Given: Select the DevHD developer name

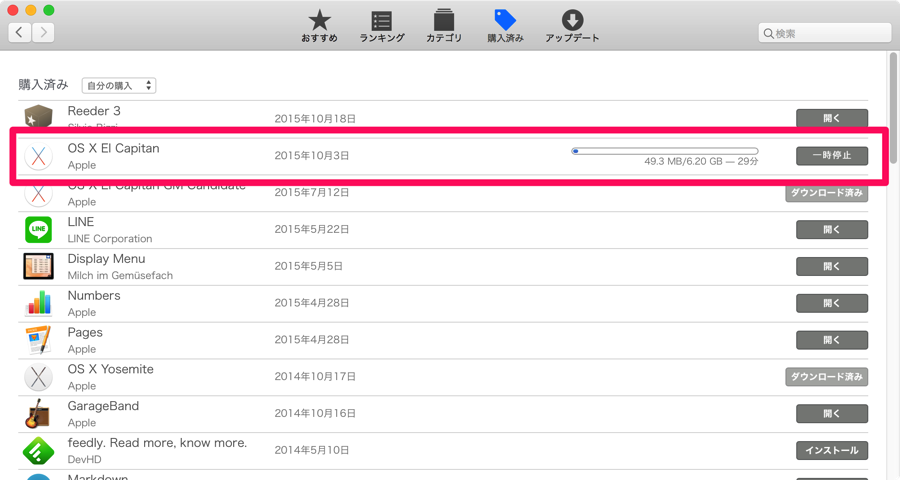Looking at the screenshot, I should (x=84, y=459).
